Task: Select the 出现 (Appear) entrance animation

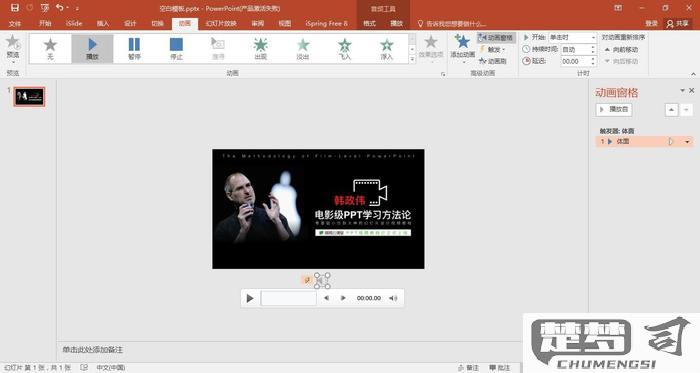Action: (x=261, y=48)
